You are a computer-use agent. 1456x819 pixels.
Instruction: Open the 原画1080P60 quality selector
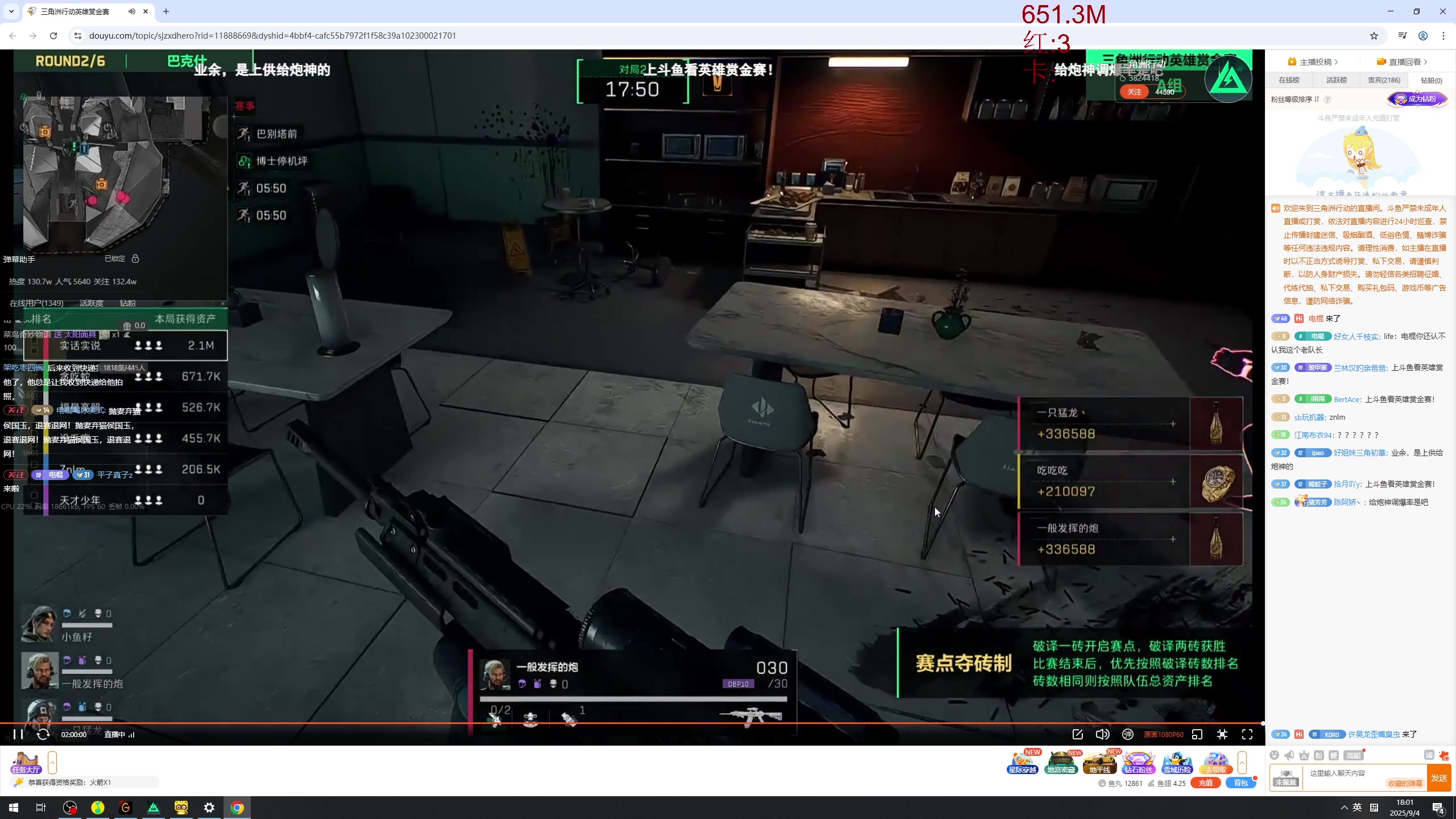[1164, 734]
